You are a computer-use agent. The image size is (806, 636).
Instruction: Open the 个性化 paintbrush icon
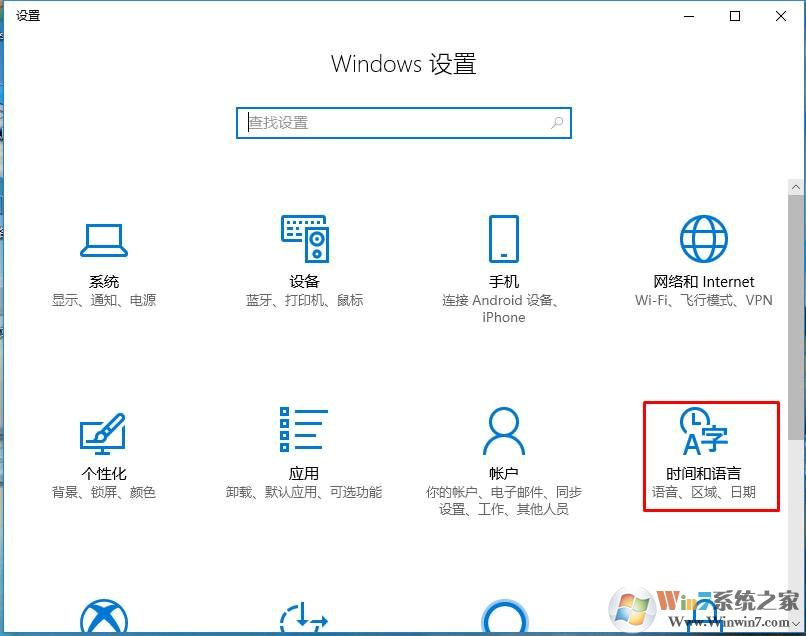coord(103,433)
